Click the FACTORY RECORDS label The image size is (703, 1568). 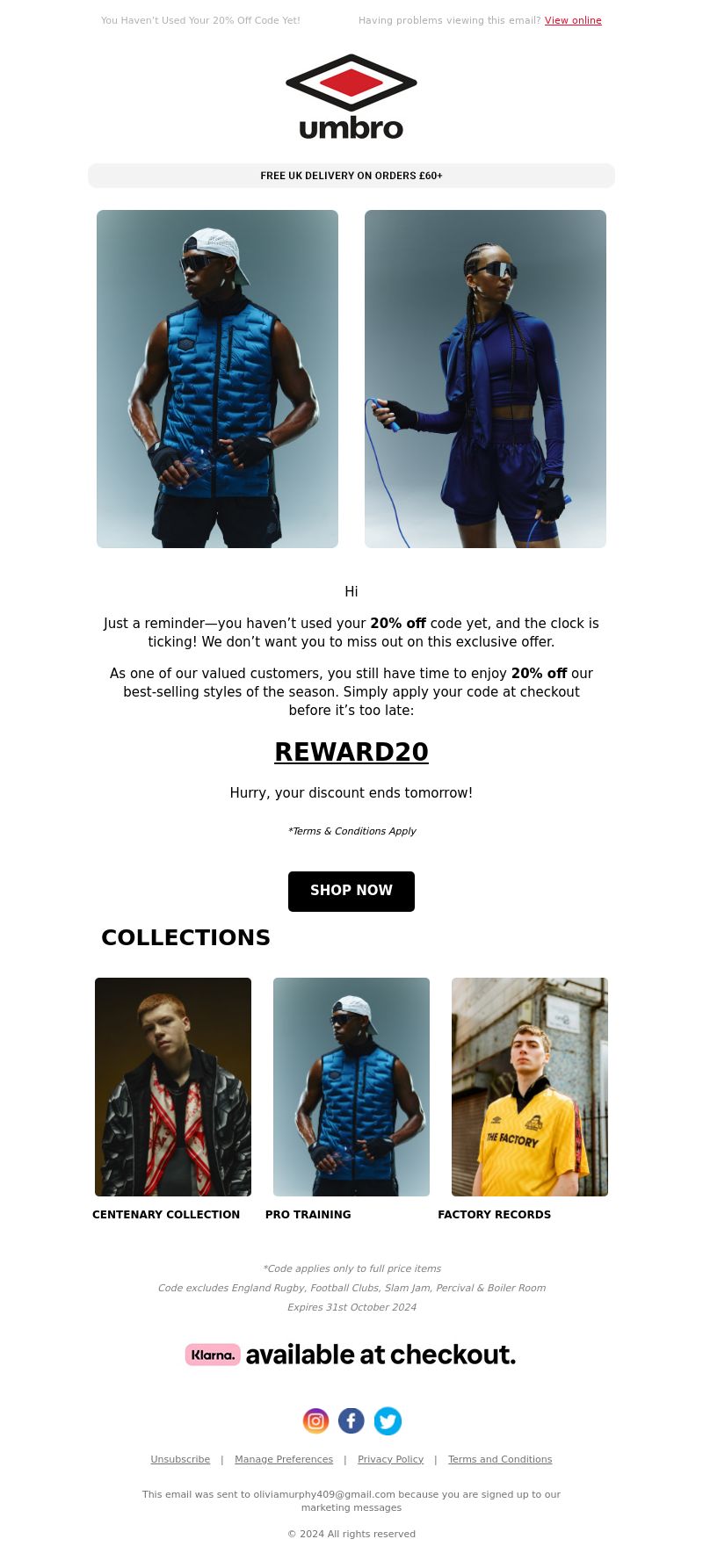point(495,1215)
